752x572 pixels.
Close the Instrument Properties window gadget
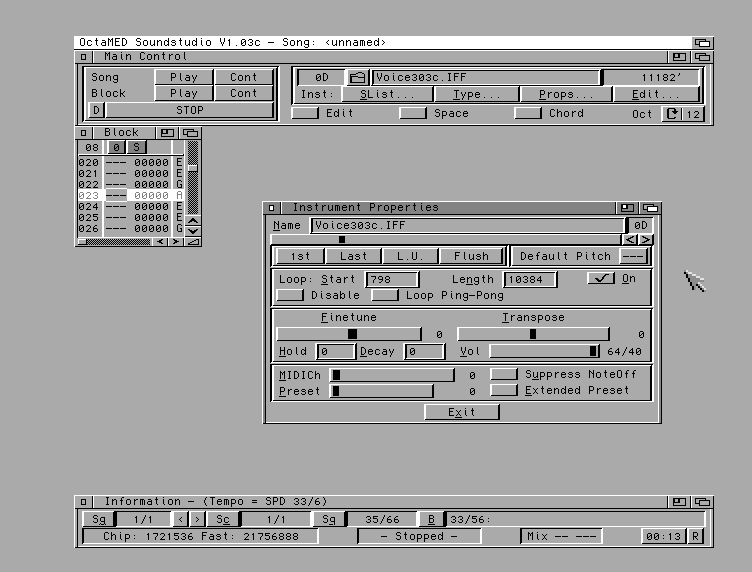[271, 208]
